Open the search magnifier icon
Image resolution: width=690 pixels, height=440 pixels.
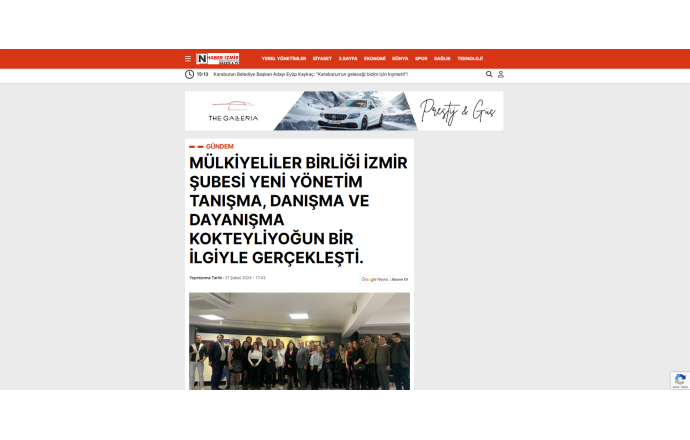click(489, 74)
